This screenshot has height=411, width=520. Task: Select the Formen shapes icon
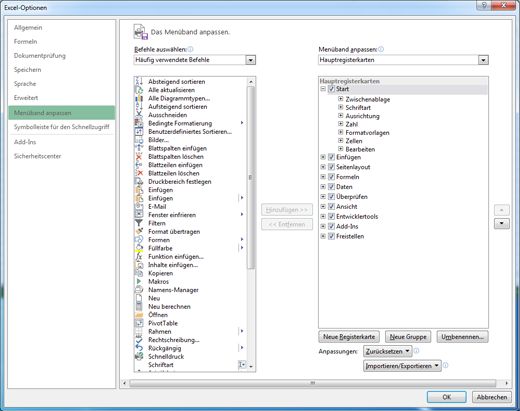coord(139,240)
